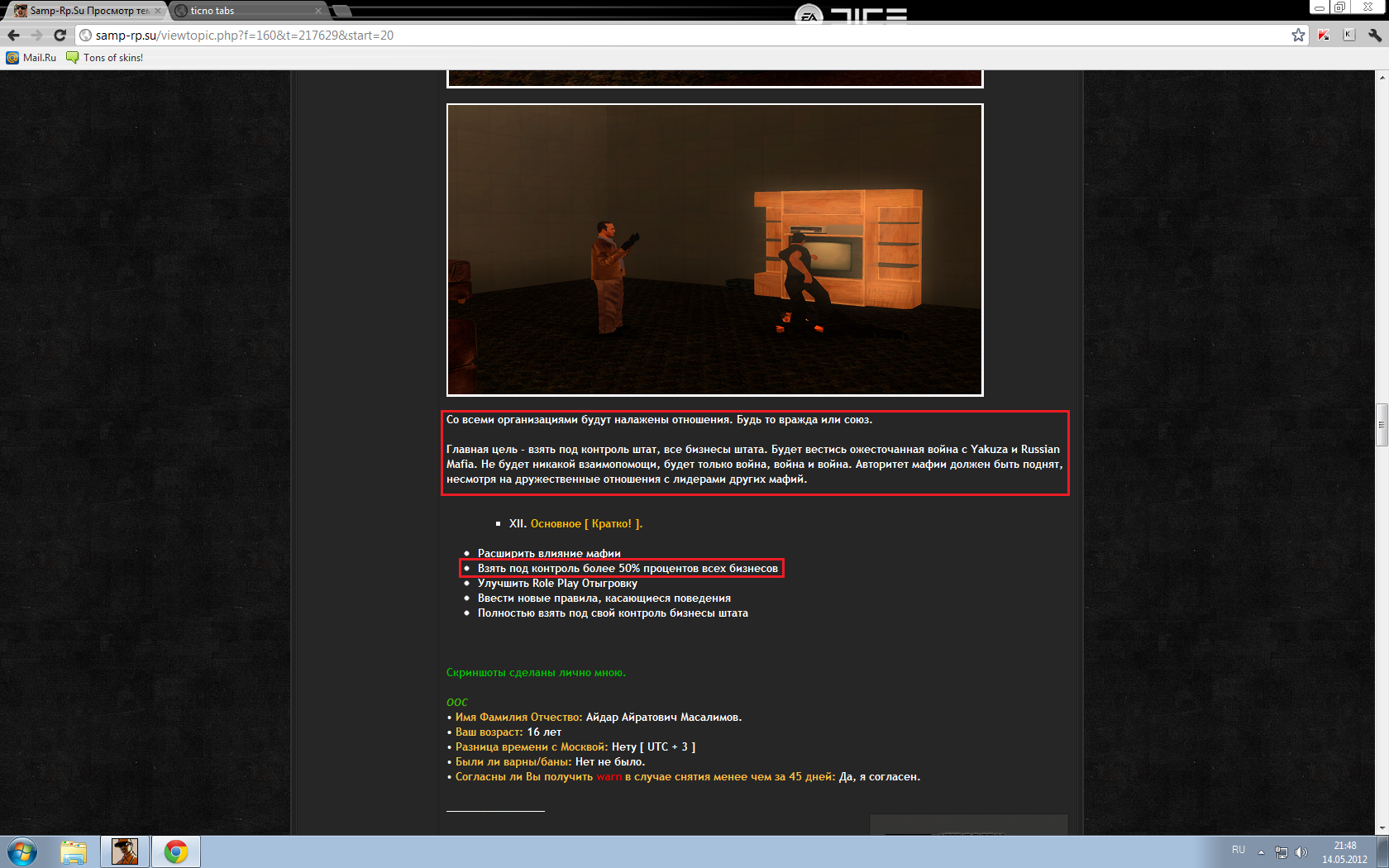Click the 'Имя Фамилия Отчество' line
The image size is (1389, 868).
(x=594, y=717)
